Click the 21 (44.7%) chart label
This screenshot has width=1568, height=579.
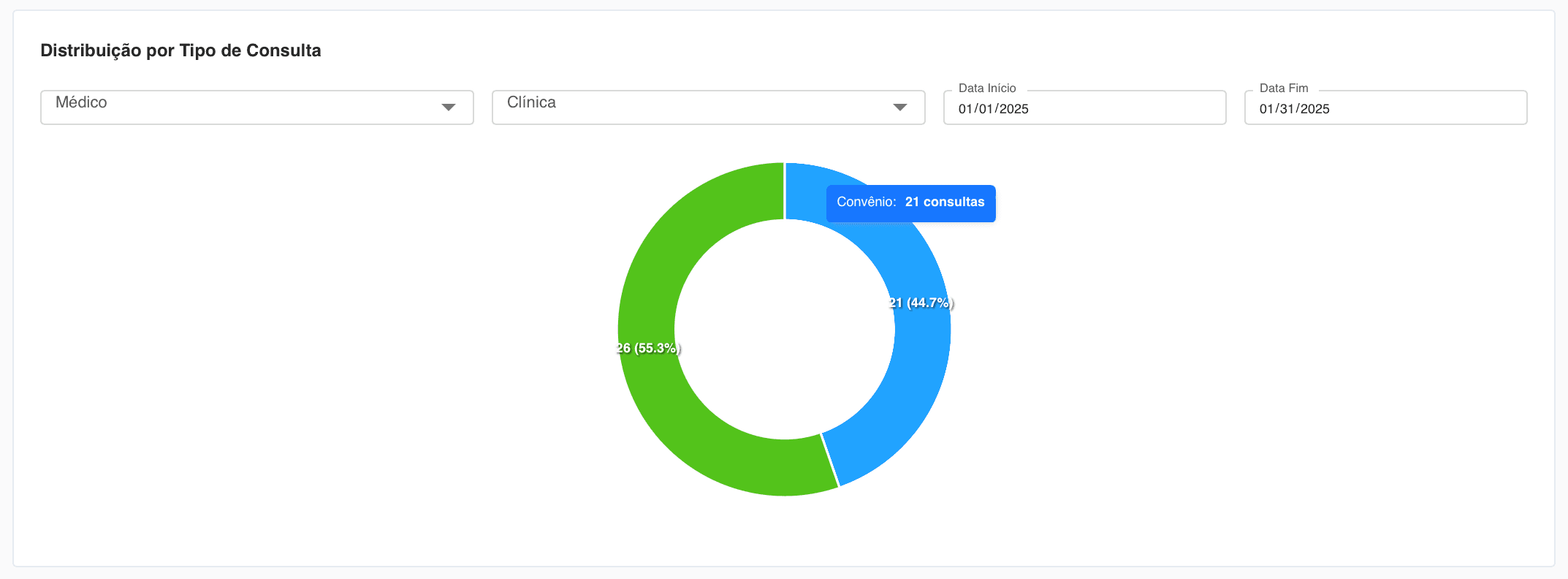921,303
